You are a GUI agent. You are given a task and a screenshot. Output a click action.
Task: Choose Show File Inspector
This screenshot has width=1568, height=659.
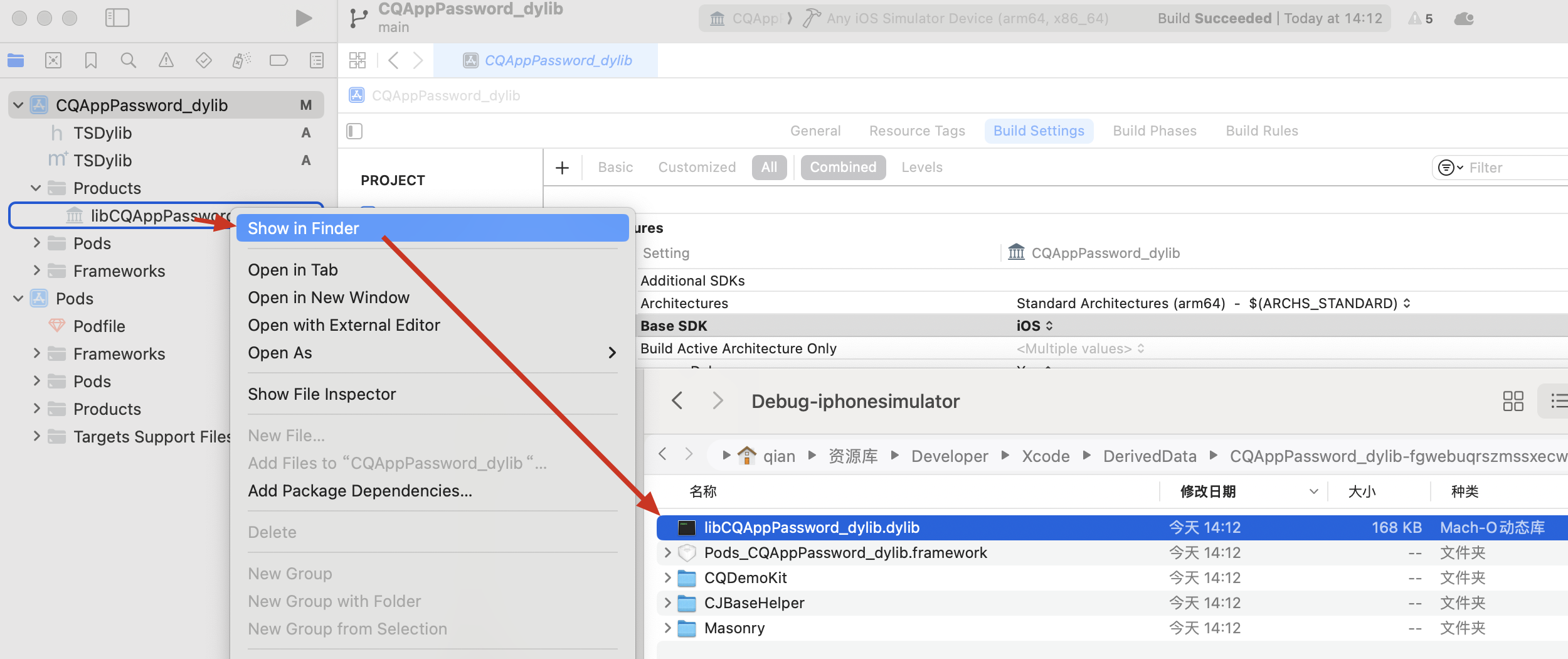click(432, 394)
